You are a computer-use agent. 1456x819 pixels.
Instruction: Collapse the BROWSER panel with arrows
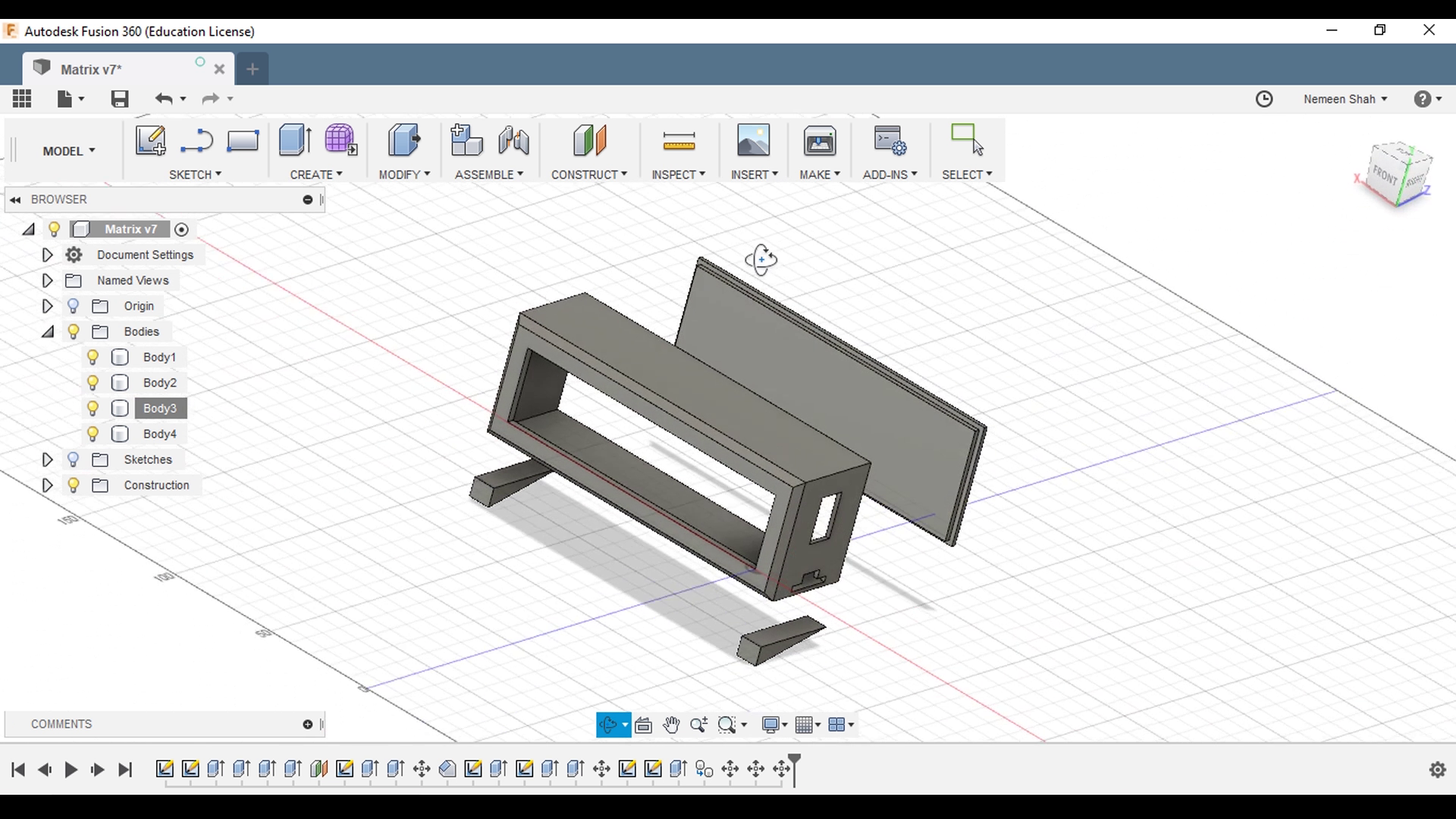tap(15, 199)
